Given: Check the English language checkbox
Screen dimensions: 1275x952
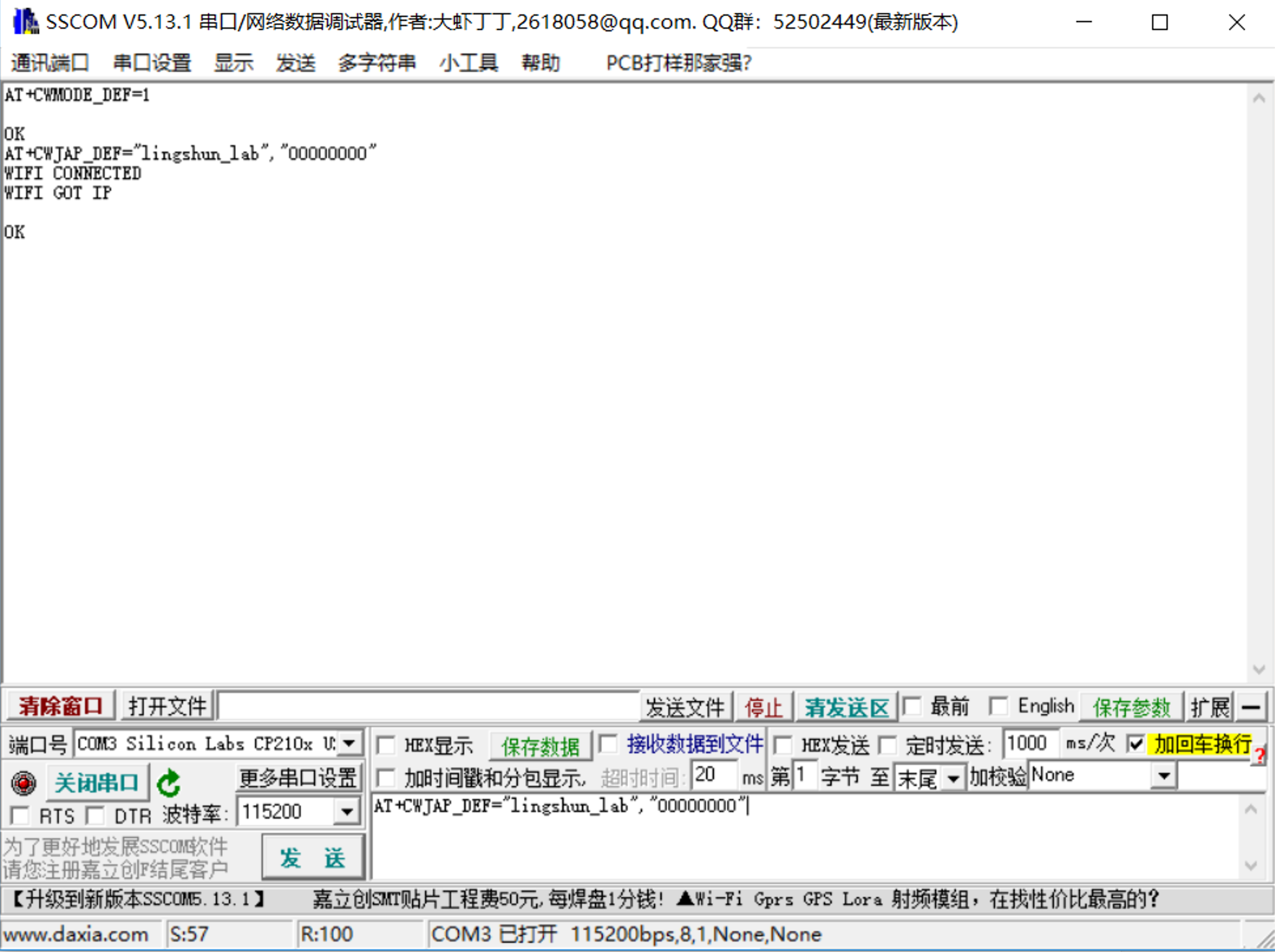Looking at the screenshot, I should [998, 706].
